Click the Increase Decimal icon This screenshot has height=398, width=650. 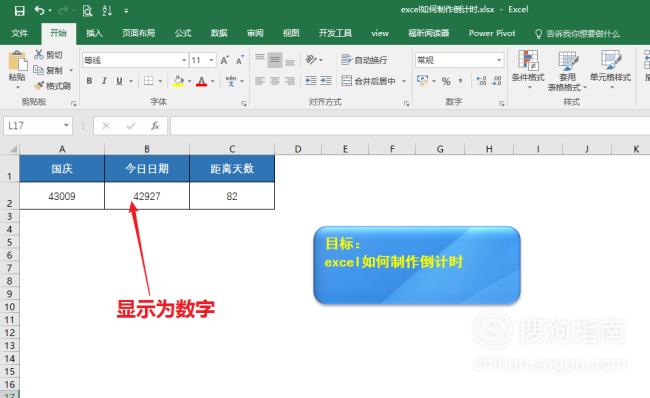481,81
